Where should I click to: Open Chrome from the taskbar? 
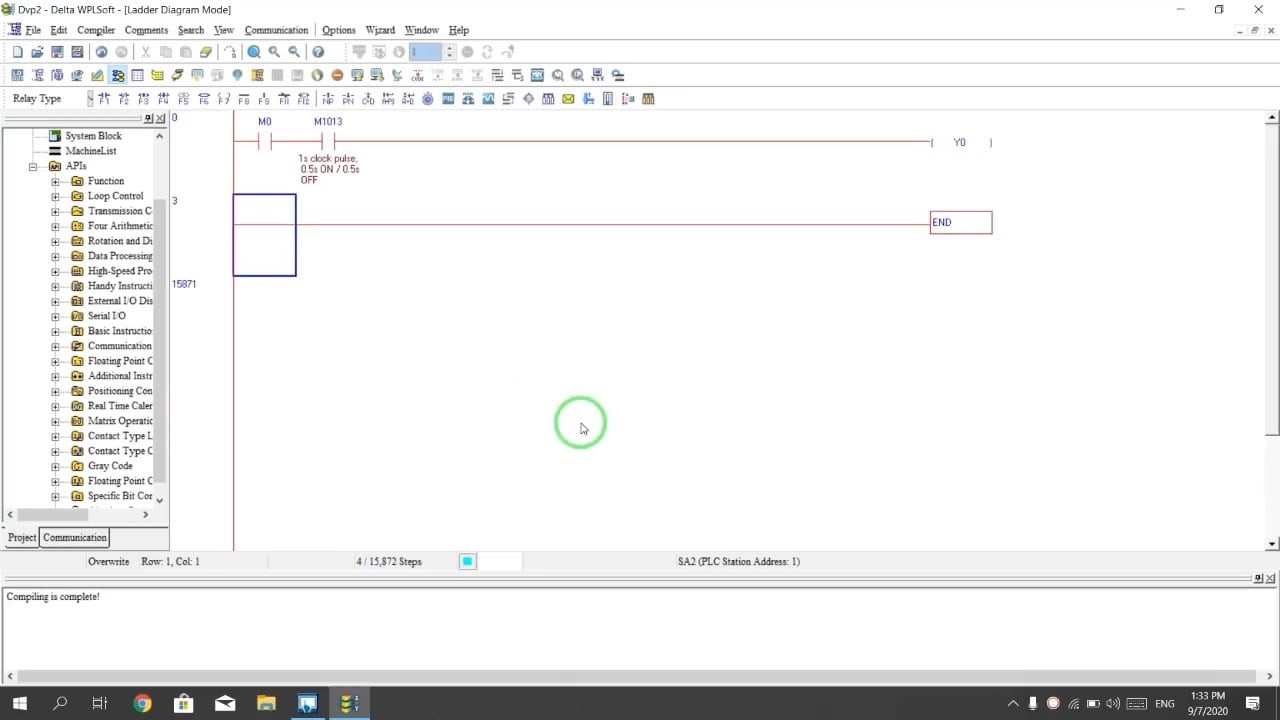point(142,703)
